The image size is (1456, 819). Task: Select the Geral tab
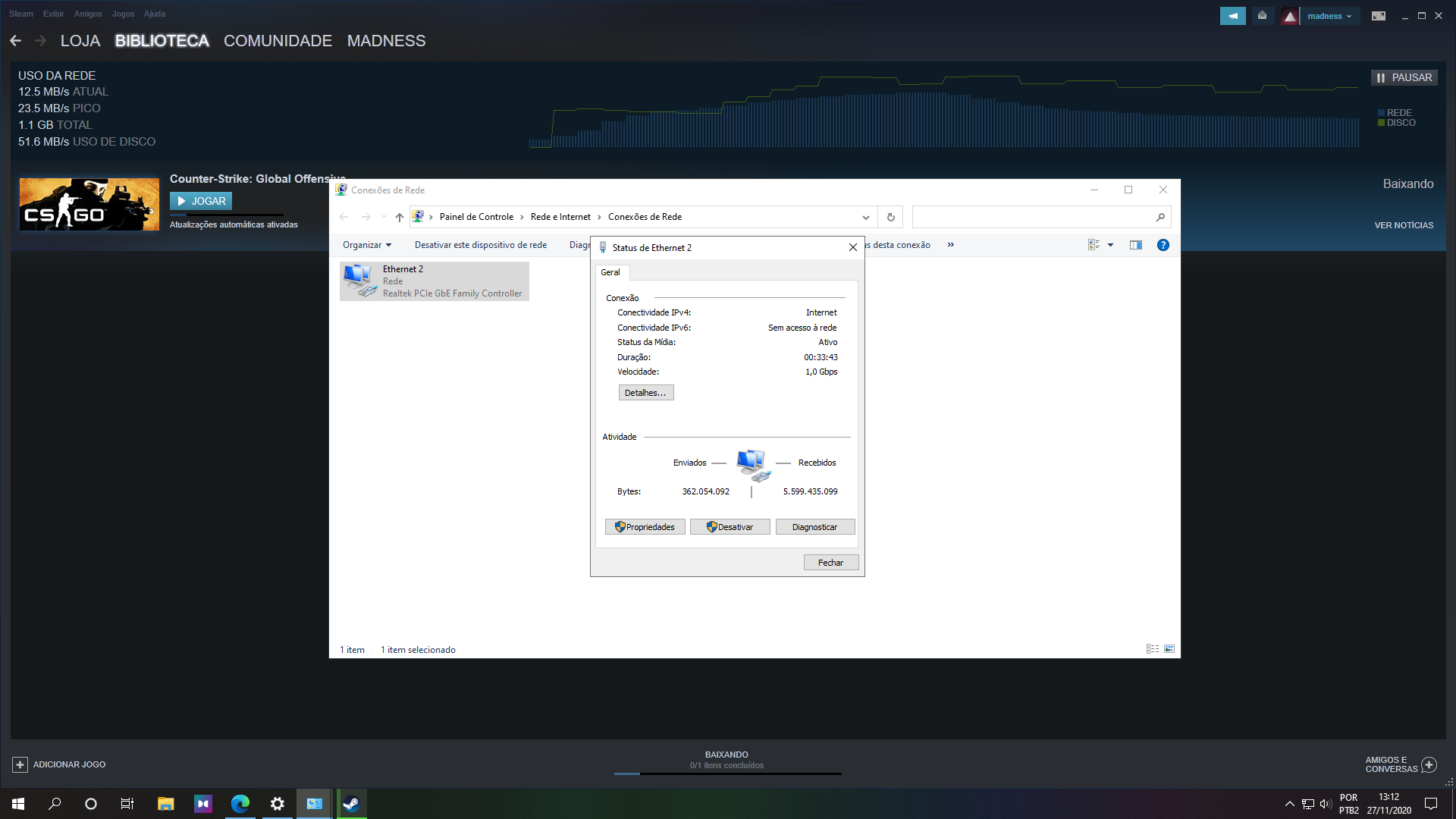click(x=610, y=272)
